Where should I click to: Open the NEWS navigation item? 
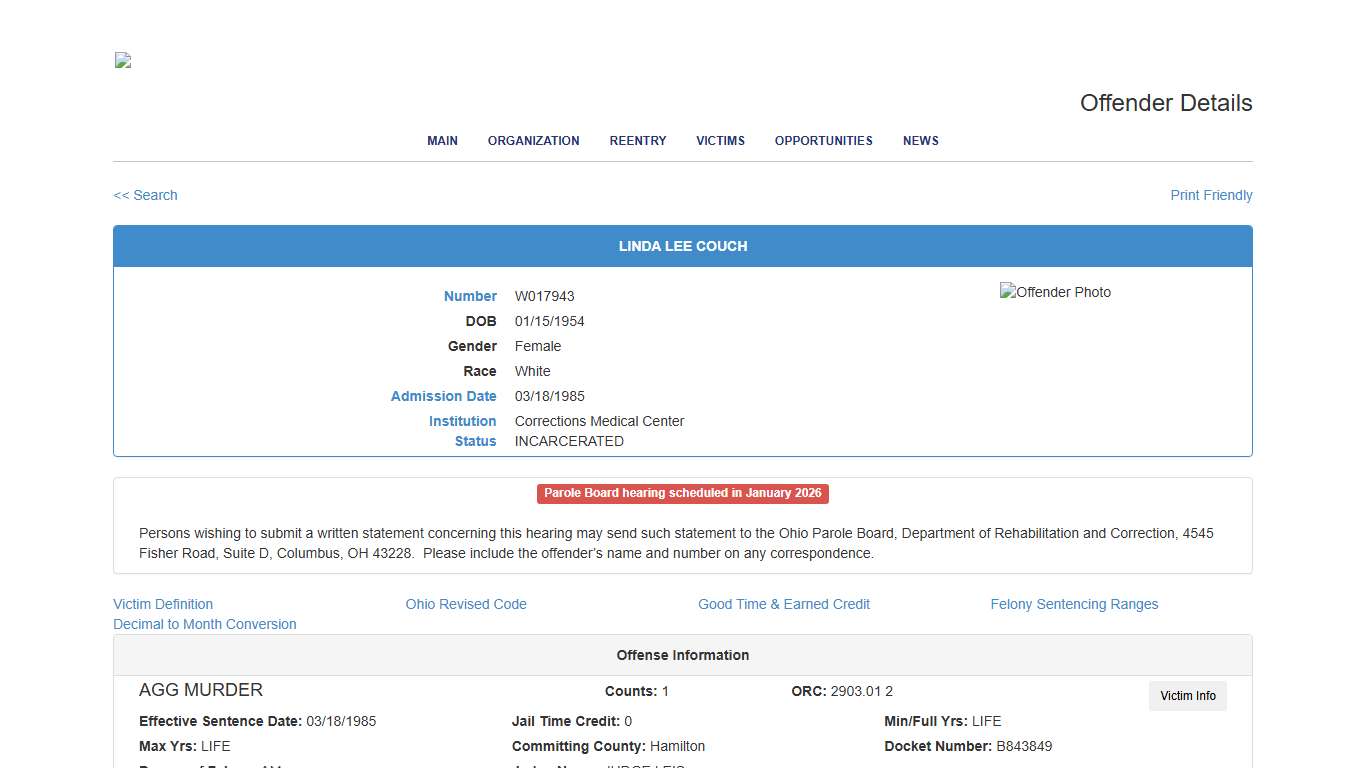tap(920, 141)
